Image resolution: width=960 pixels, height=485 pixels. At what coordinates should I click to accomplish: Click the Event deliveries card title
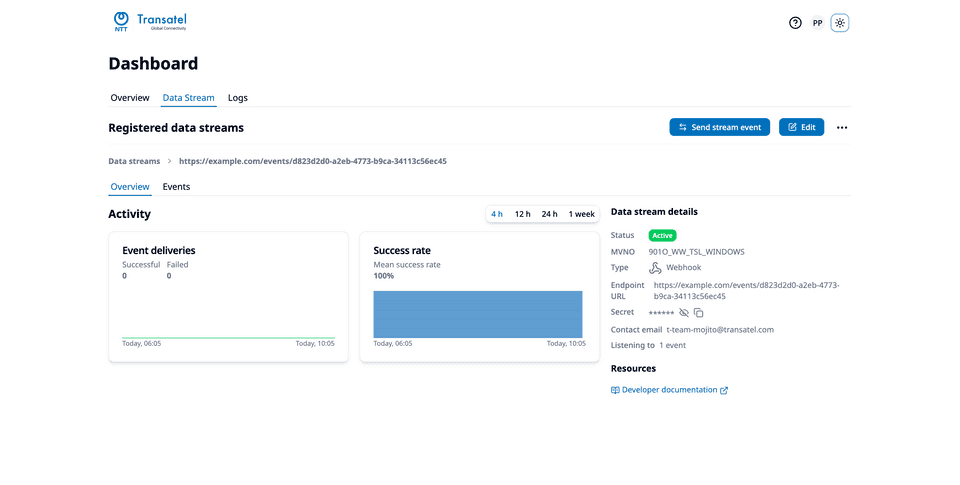(159, 250)
